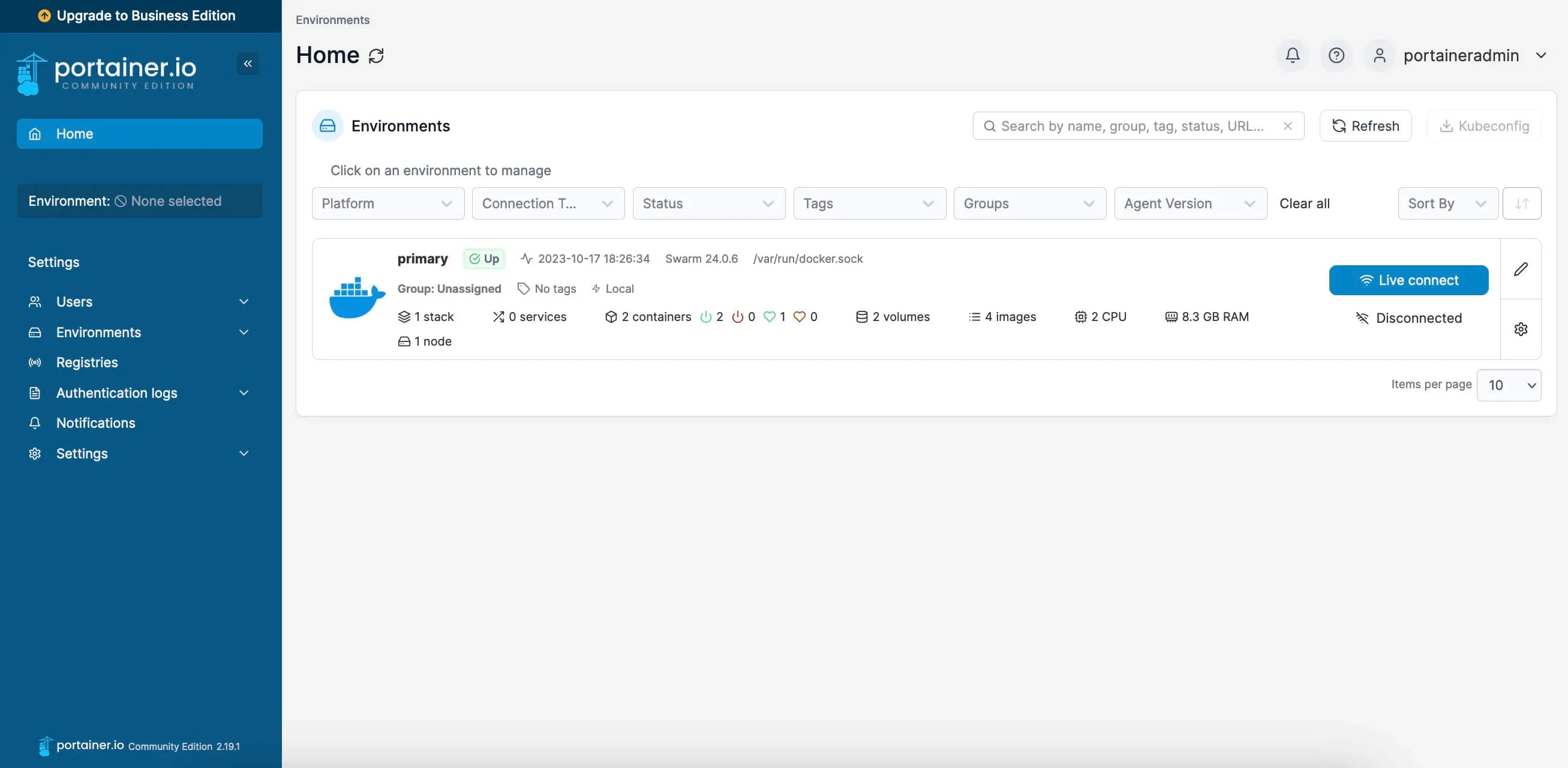1568x768 pixels.
Task: Open Environments in the sidebar
Action: (139, 332)
